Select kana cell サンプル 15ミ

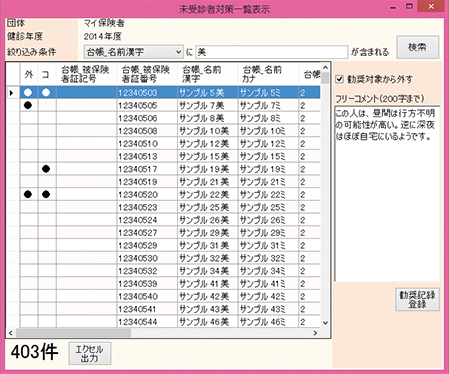click(268, 156)
